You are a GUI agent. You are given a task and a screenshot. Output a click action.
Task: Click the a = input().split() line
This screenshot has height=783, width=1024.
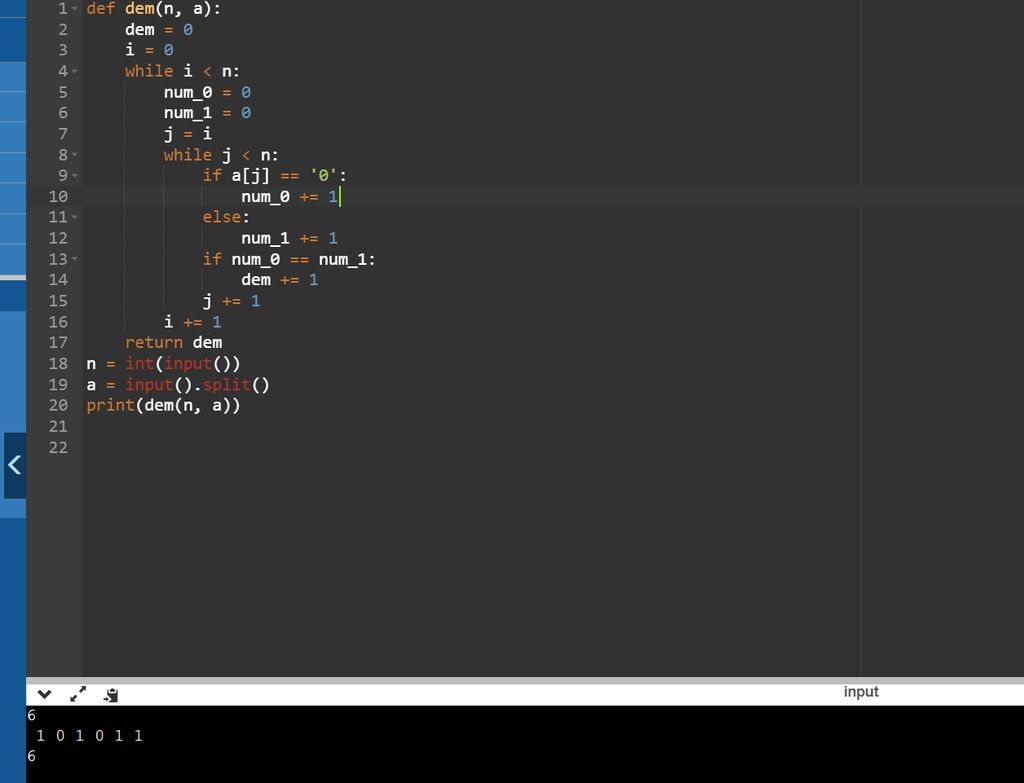click(x=178, y=384)
